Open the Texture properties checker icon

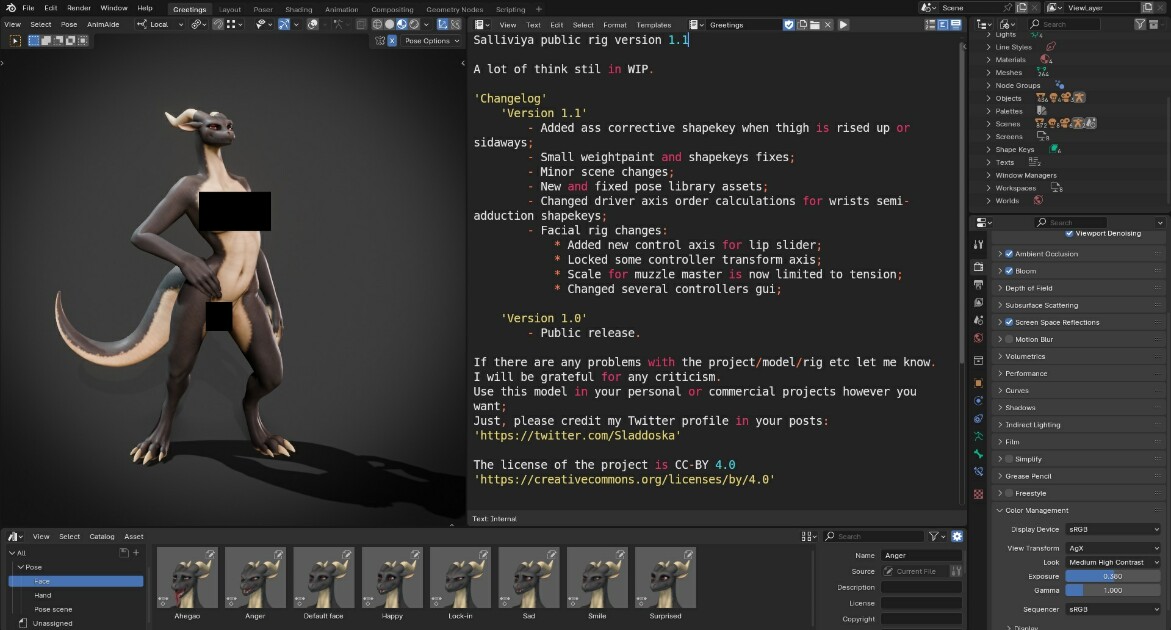[978, 494]
